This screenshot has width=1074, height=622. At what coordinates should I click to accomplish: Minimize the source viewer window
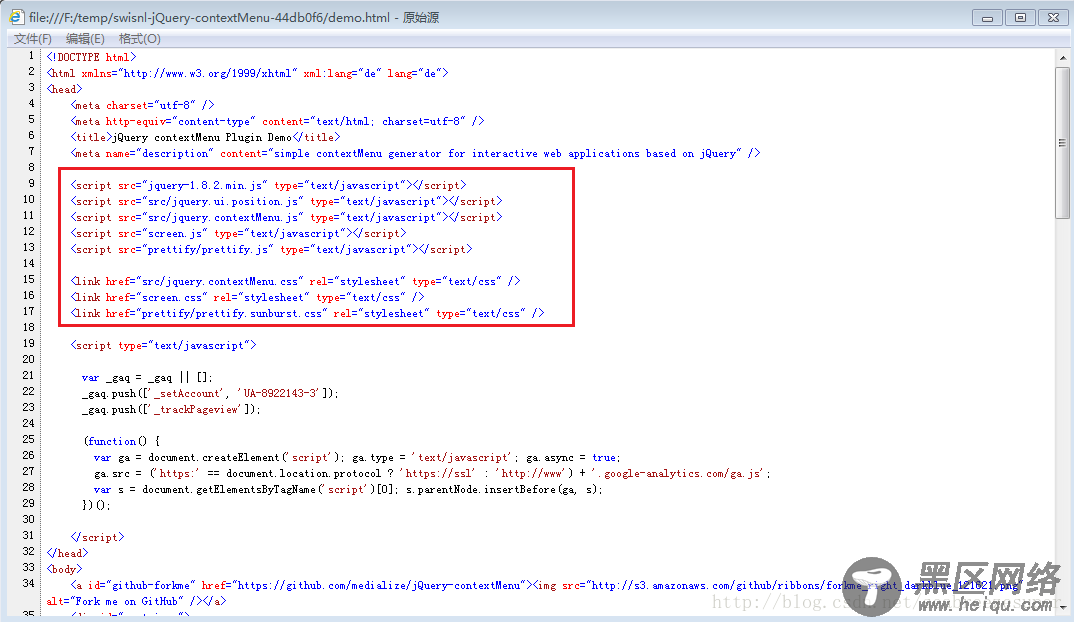click(x=987, y=18)
